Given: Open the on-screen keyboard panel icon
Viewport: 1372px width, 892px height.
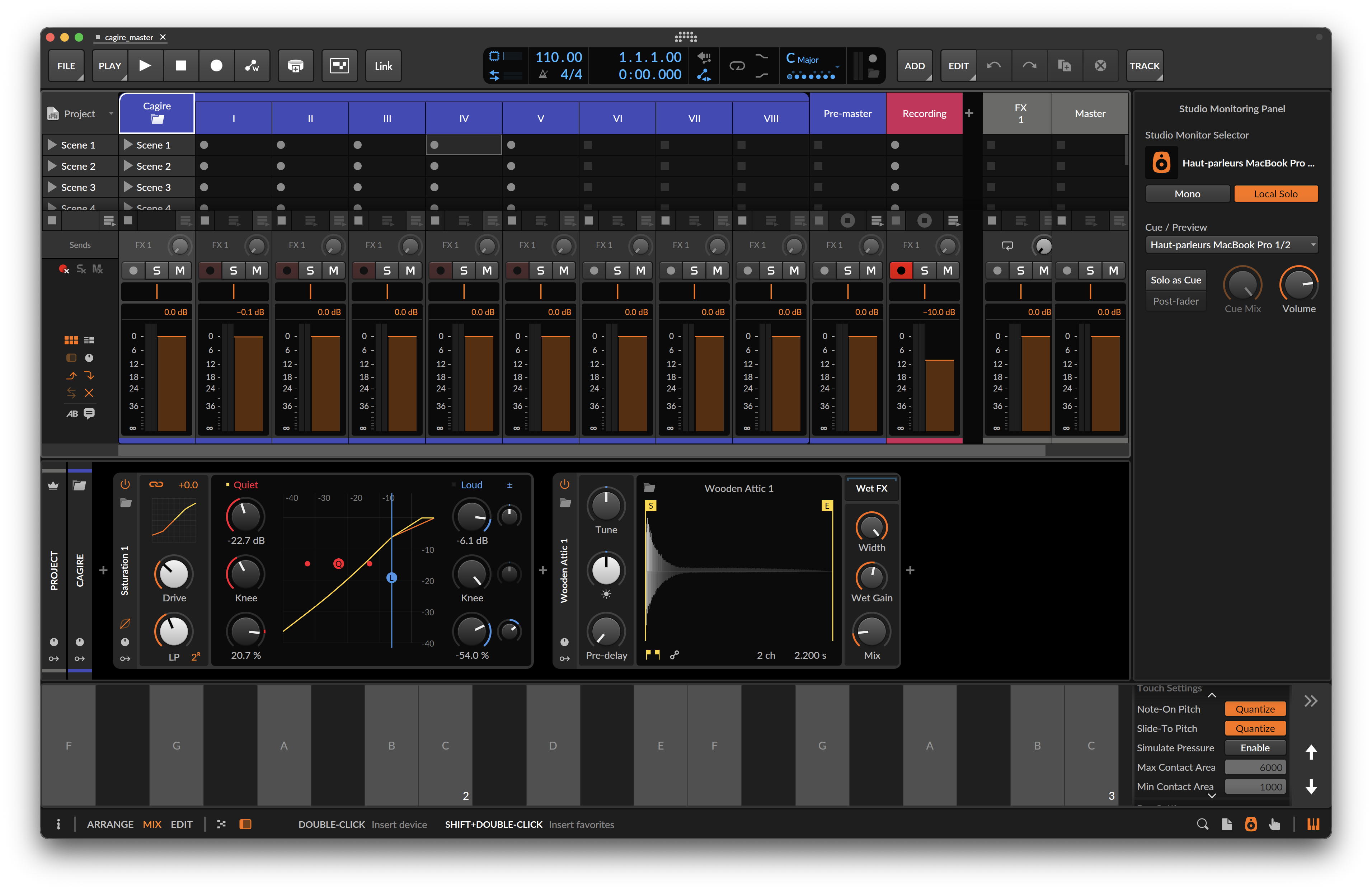Looking at the screenshot, I should [1313, 824].
